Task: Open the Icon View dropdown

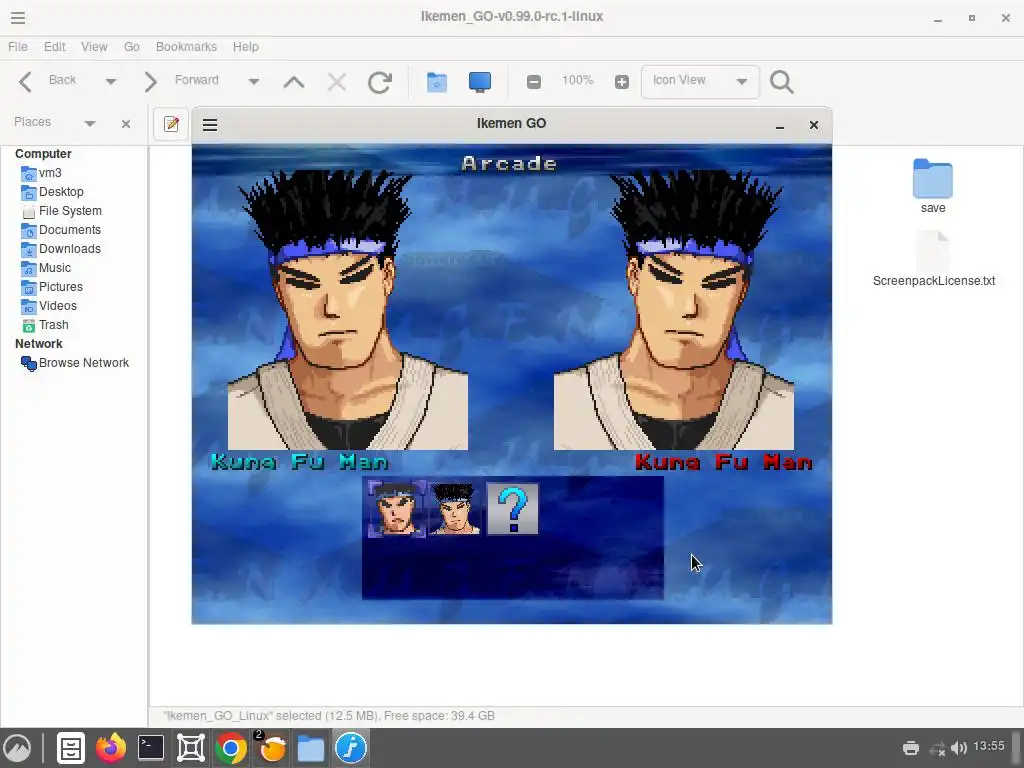Action: tap(700, 82)
